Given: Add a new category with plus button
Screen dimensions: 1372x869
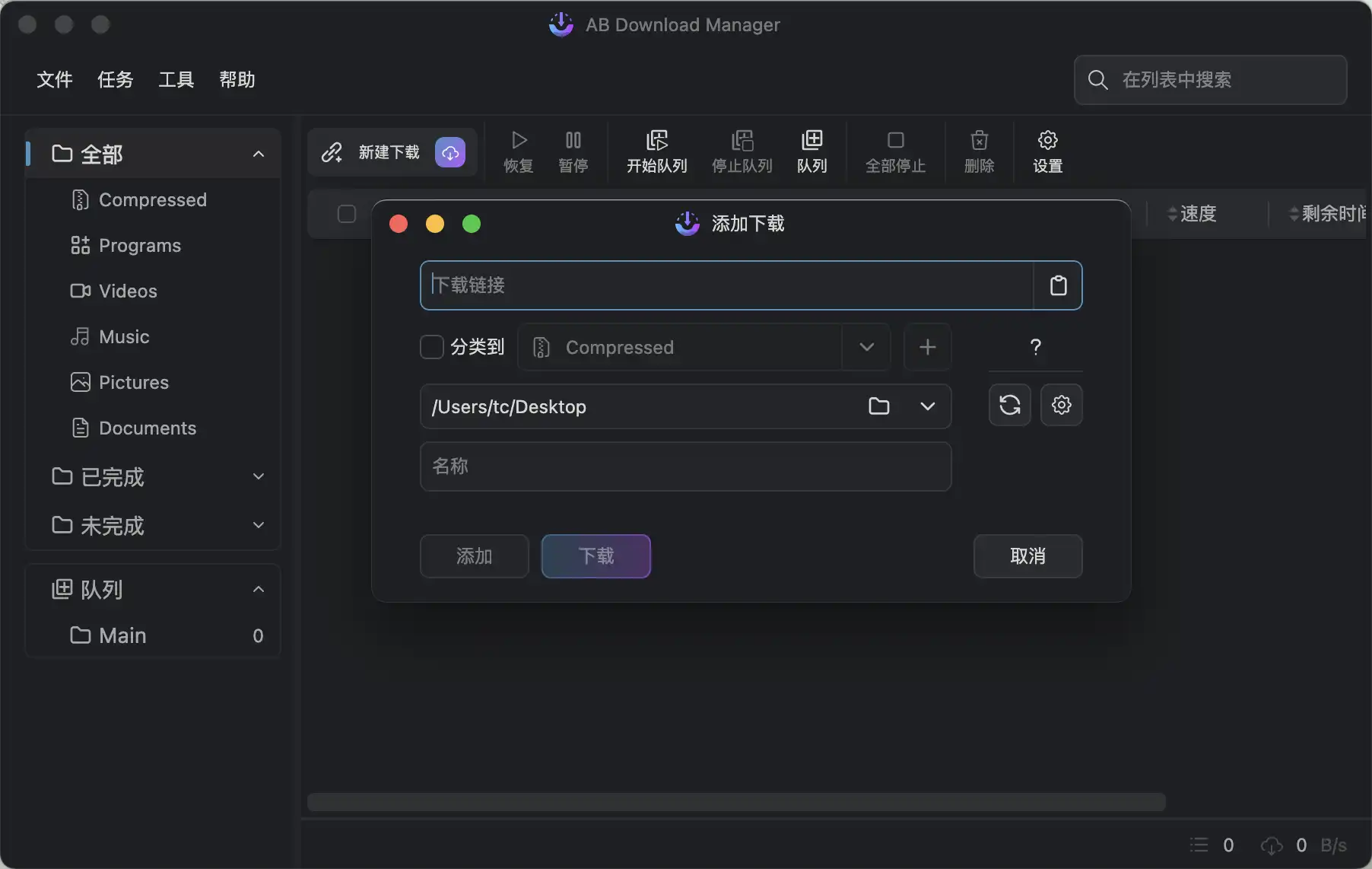Looking at the screenshot, I should [927, 347].
